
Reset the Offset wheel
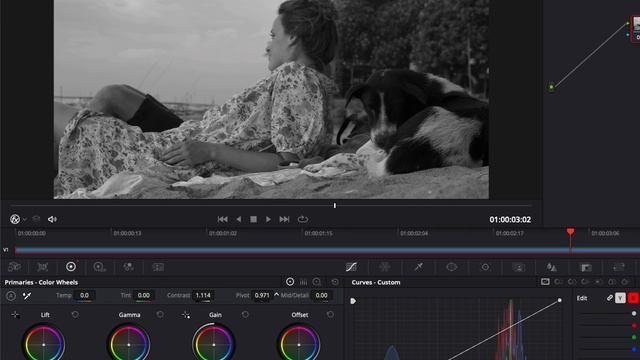pyautogui.click(x=330, y=315)
